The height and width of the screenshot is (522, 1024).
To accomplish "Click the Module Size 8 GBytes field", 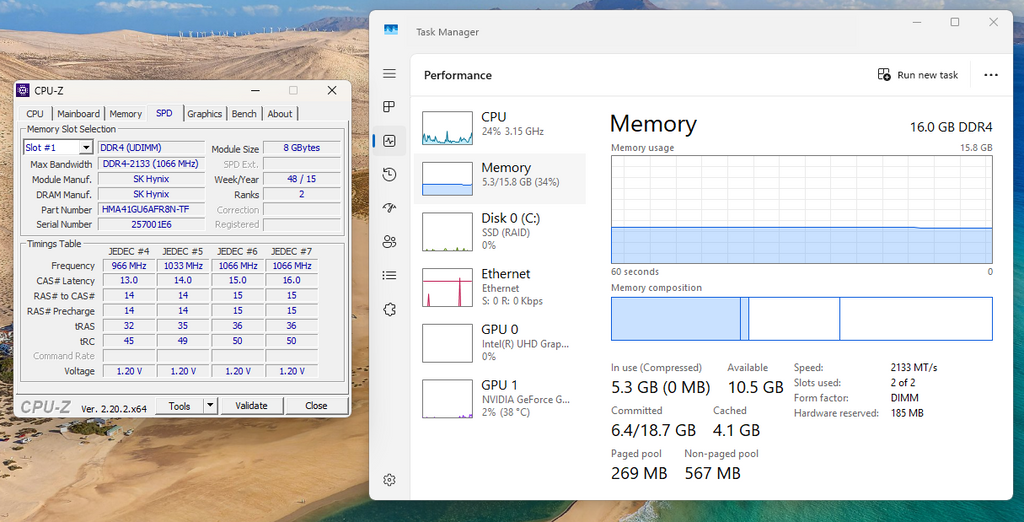I will [302, 148].
